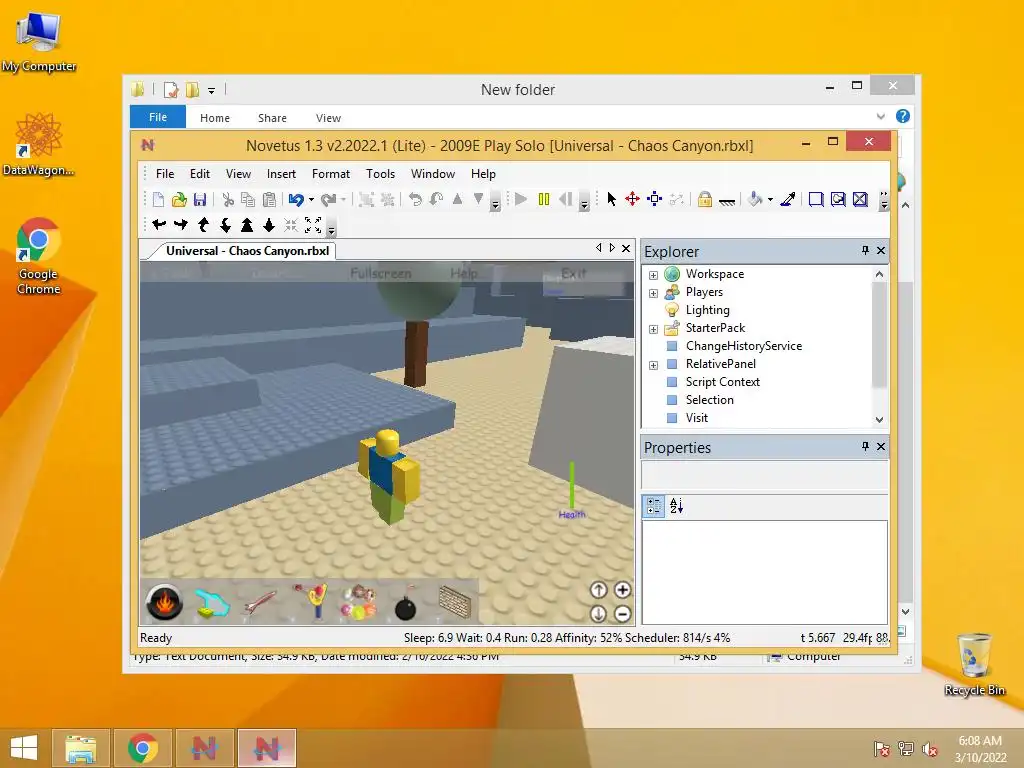Open the File menu in Novetus
Image resolution: width=1024 pixels, height=768 pixels.
click(165, 174)
